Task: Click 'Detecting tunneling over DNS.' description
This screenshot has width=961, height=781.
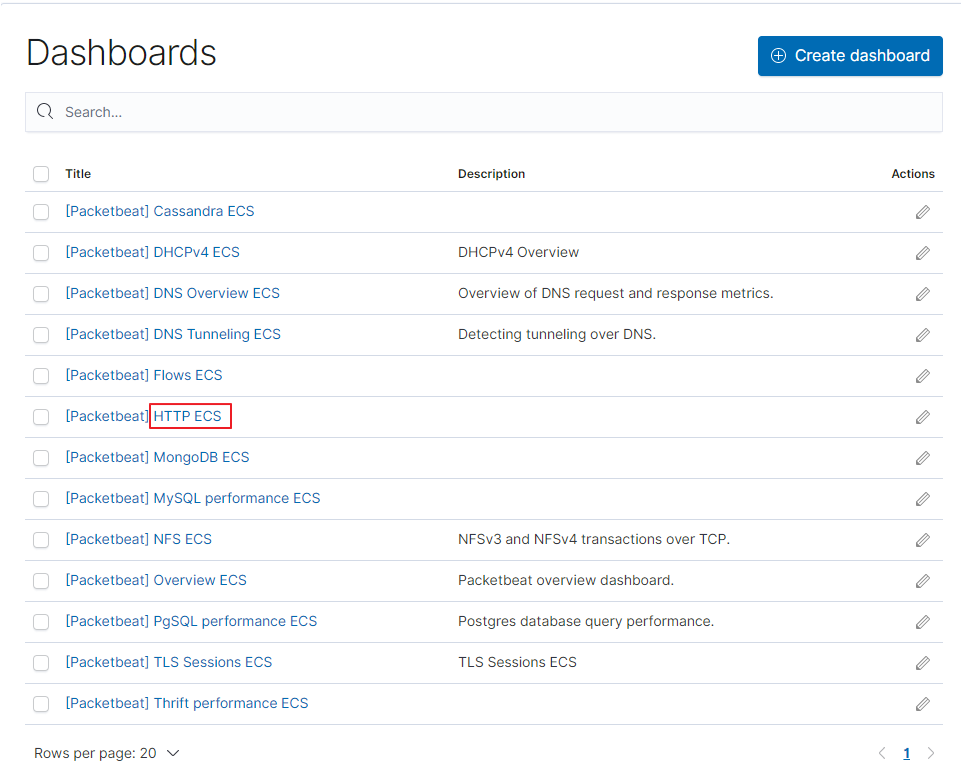Action: click(557, 335)
